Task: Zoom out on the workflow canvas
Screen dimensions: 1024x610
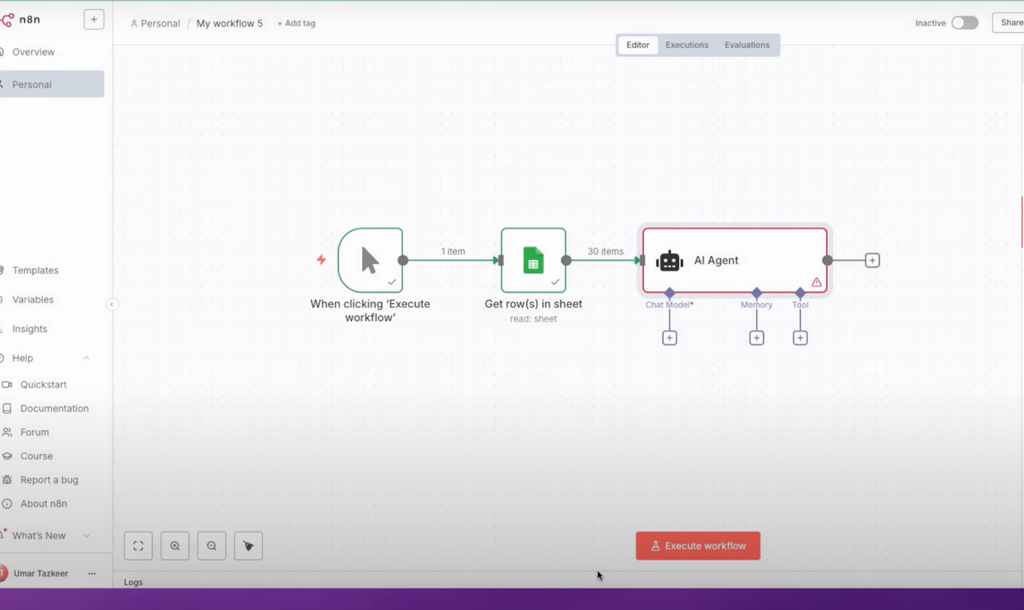Action: click(x=211, y=546)
